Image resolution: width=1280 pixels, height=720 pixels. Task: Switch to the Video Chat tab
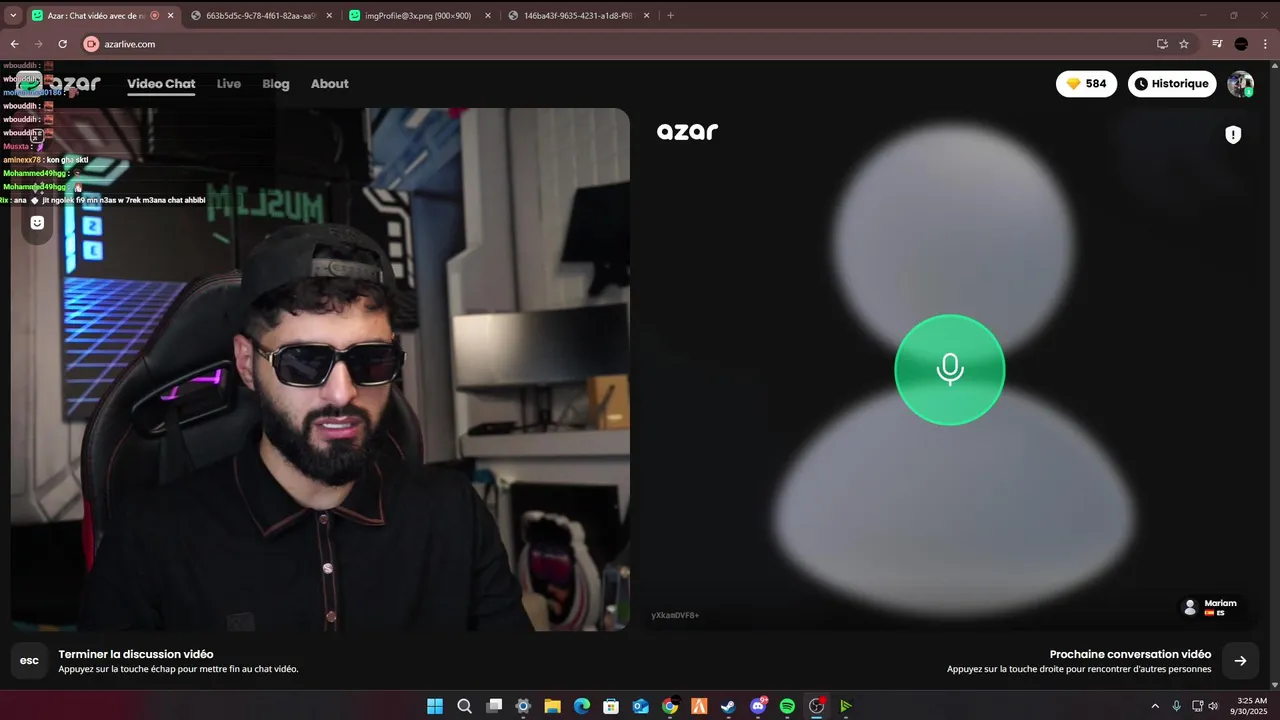161,84
